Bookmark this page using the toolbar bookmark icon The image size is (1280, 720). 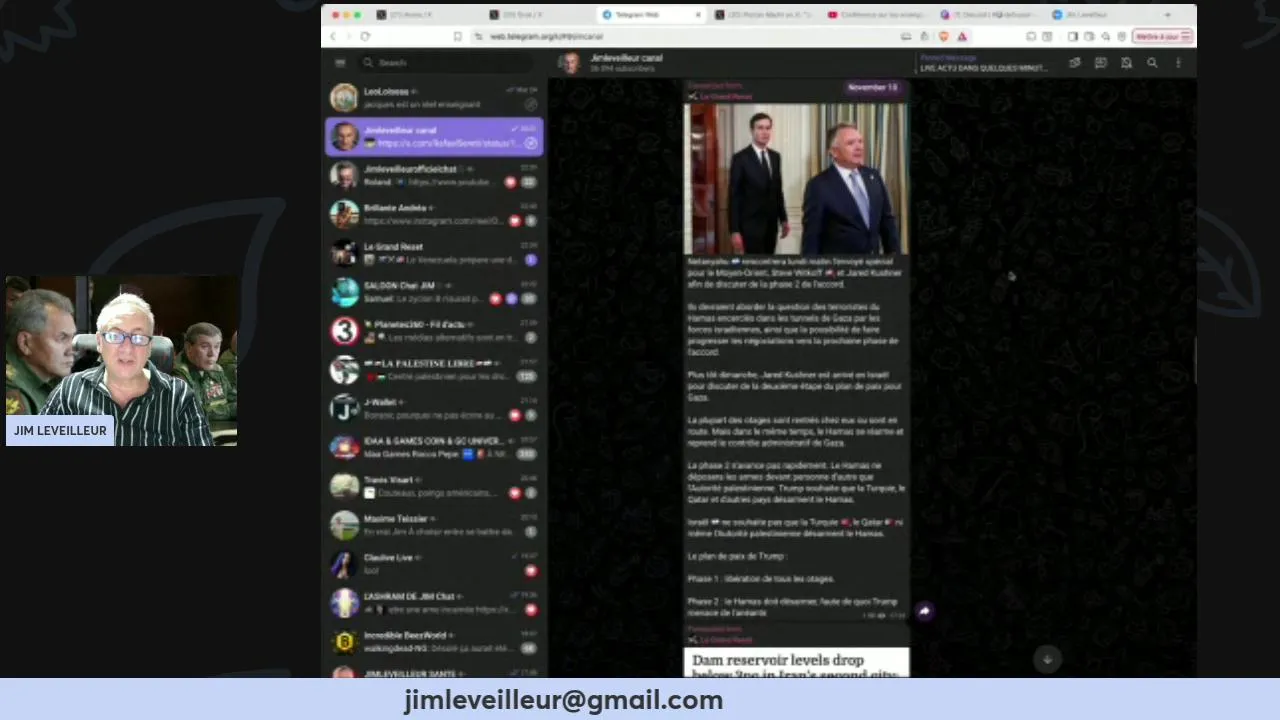tap(457, 36)
